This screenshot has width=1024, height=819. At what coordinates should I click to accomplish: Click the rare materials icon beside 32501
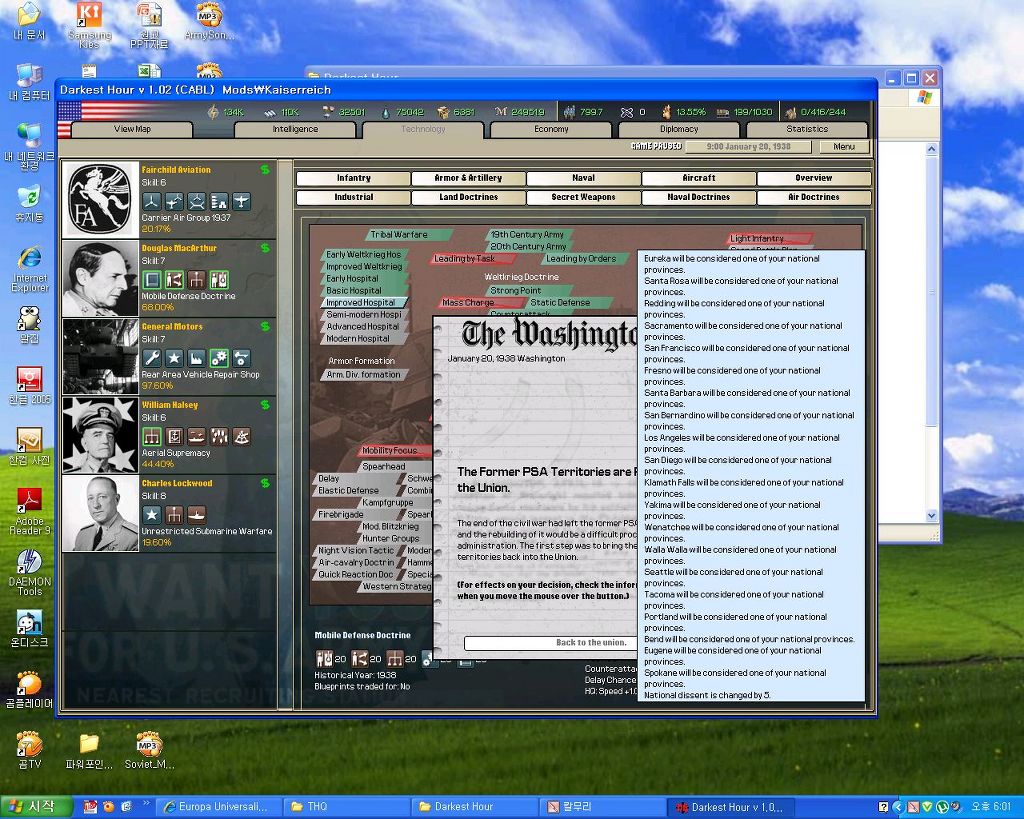[x=328, y=112]
